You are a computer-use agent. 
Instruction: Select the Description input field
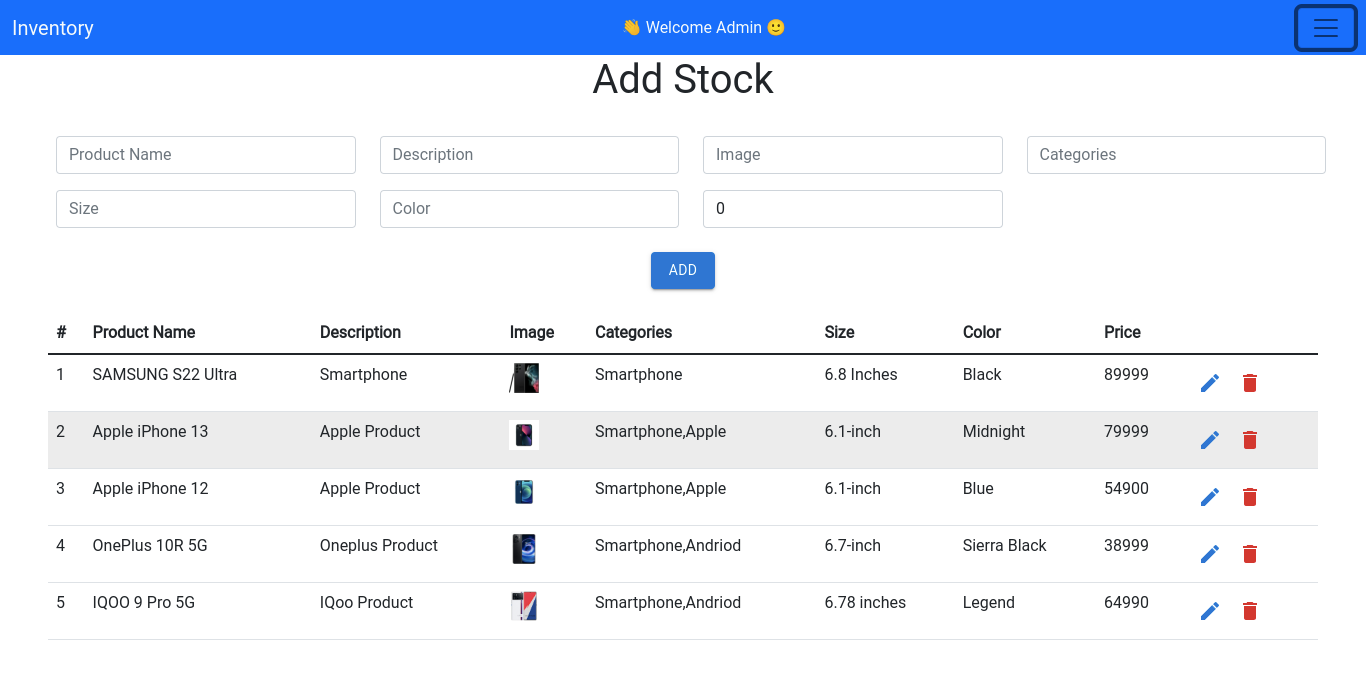coord(529,155)
